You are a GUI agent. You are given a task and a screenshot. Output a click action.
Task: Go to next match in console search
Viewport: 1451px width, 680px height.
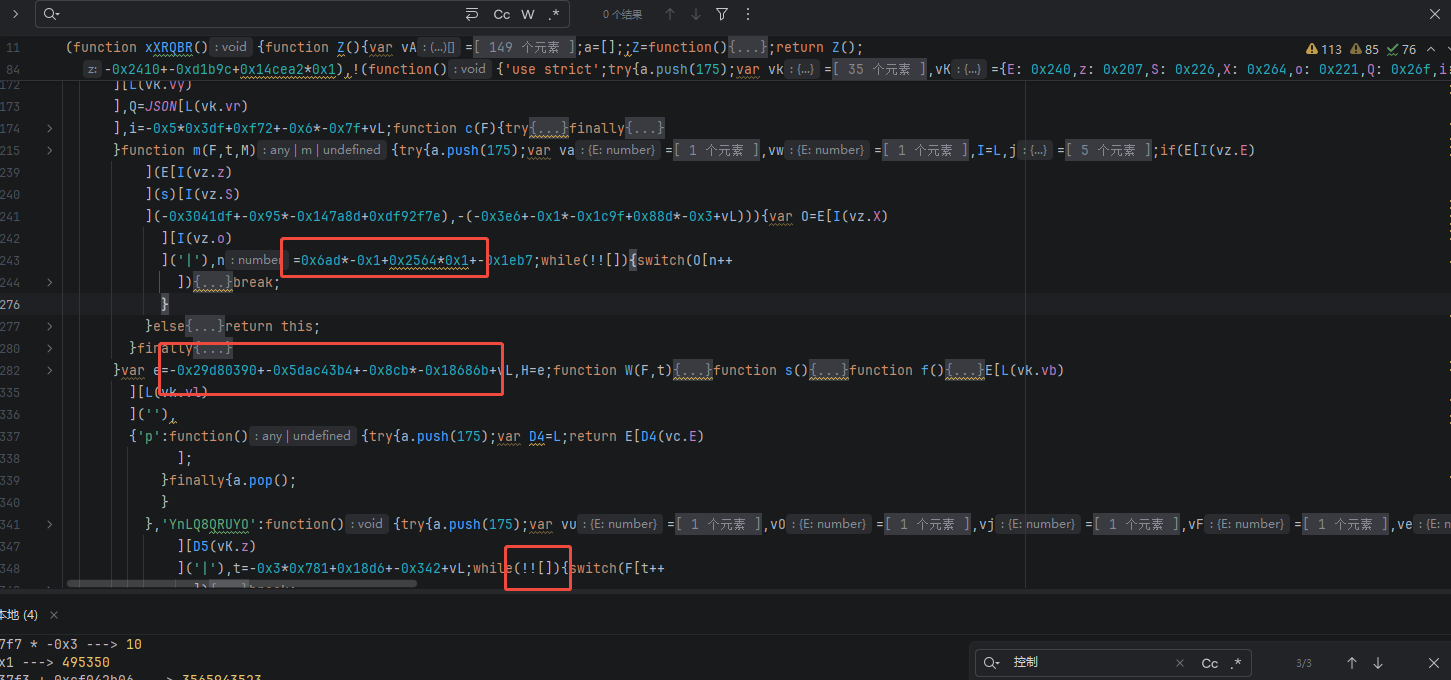pyautogui.click(x=1378, y=663)
